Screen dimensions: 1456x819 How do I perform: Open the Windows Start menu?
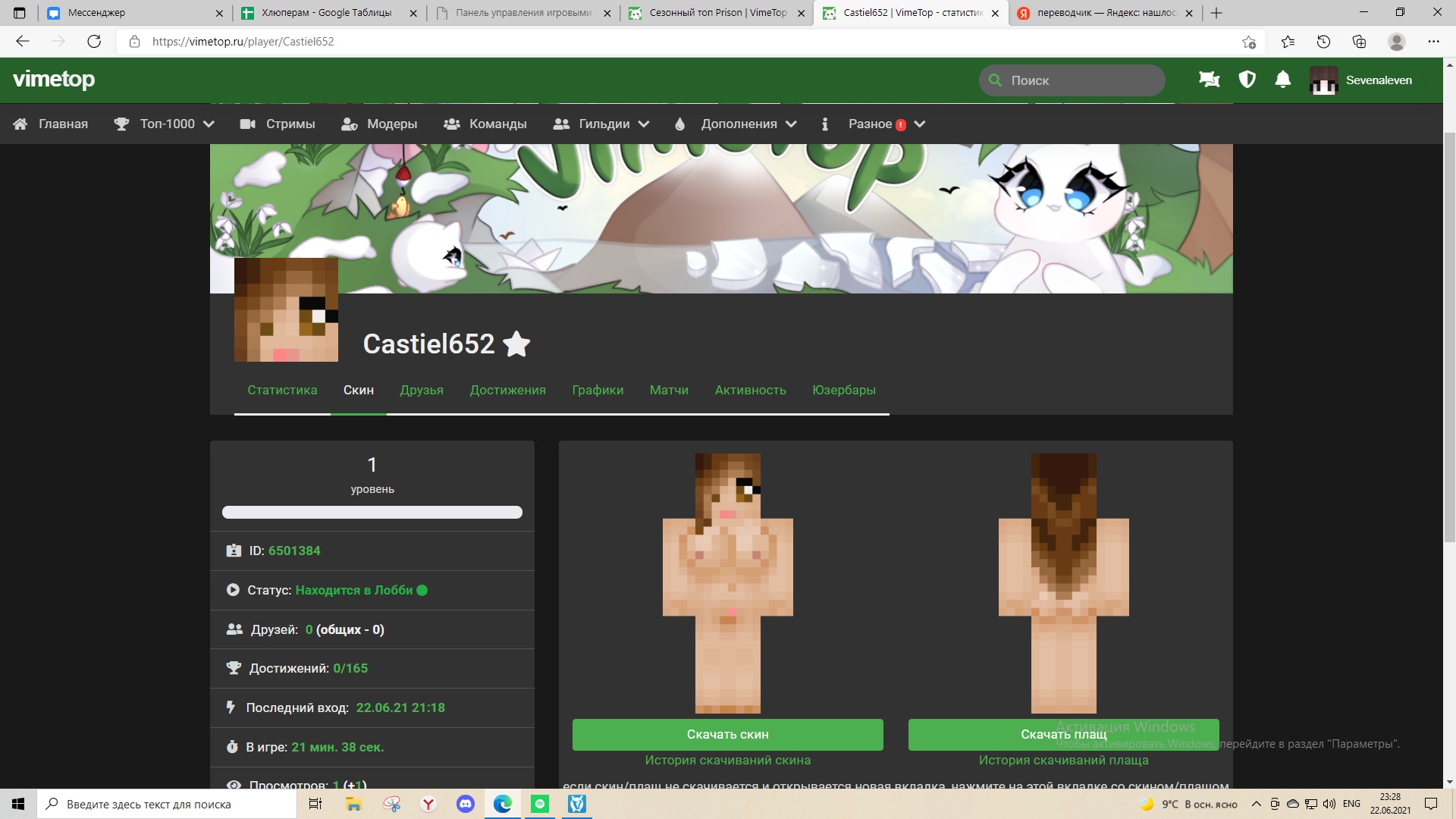(x=18, y=804)
